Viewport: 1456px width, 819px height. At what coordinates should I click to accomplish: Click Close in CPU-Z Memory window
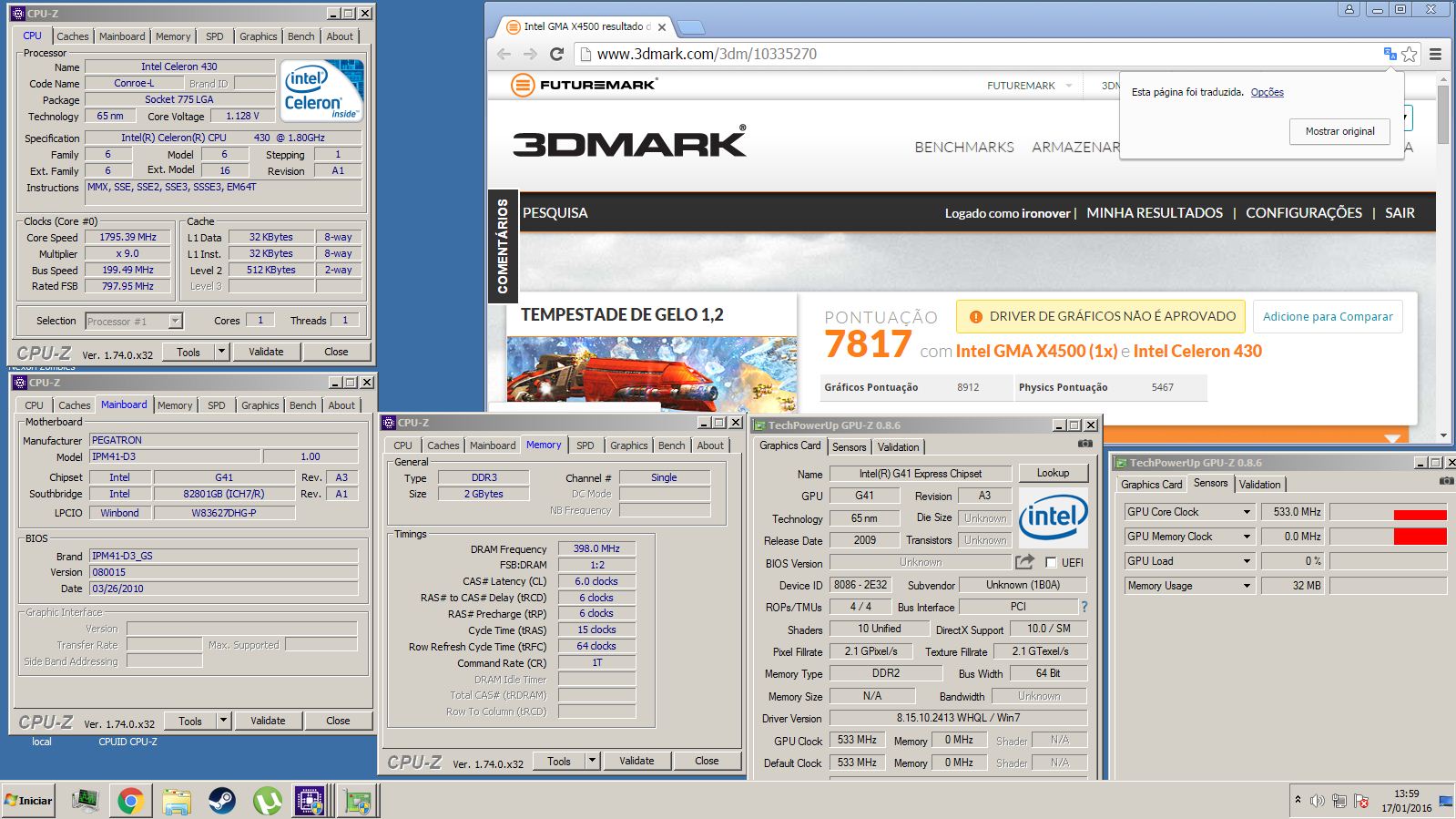pyautogui.click(x=707, y=761)
